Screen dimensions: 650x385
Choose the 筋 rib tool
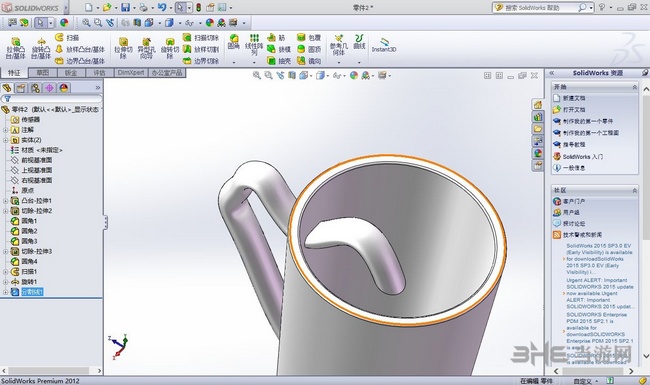point(276,38)
